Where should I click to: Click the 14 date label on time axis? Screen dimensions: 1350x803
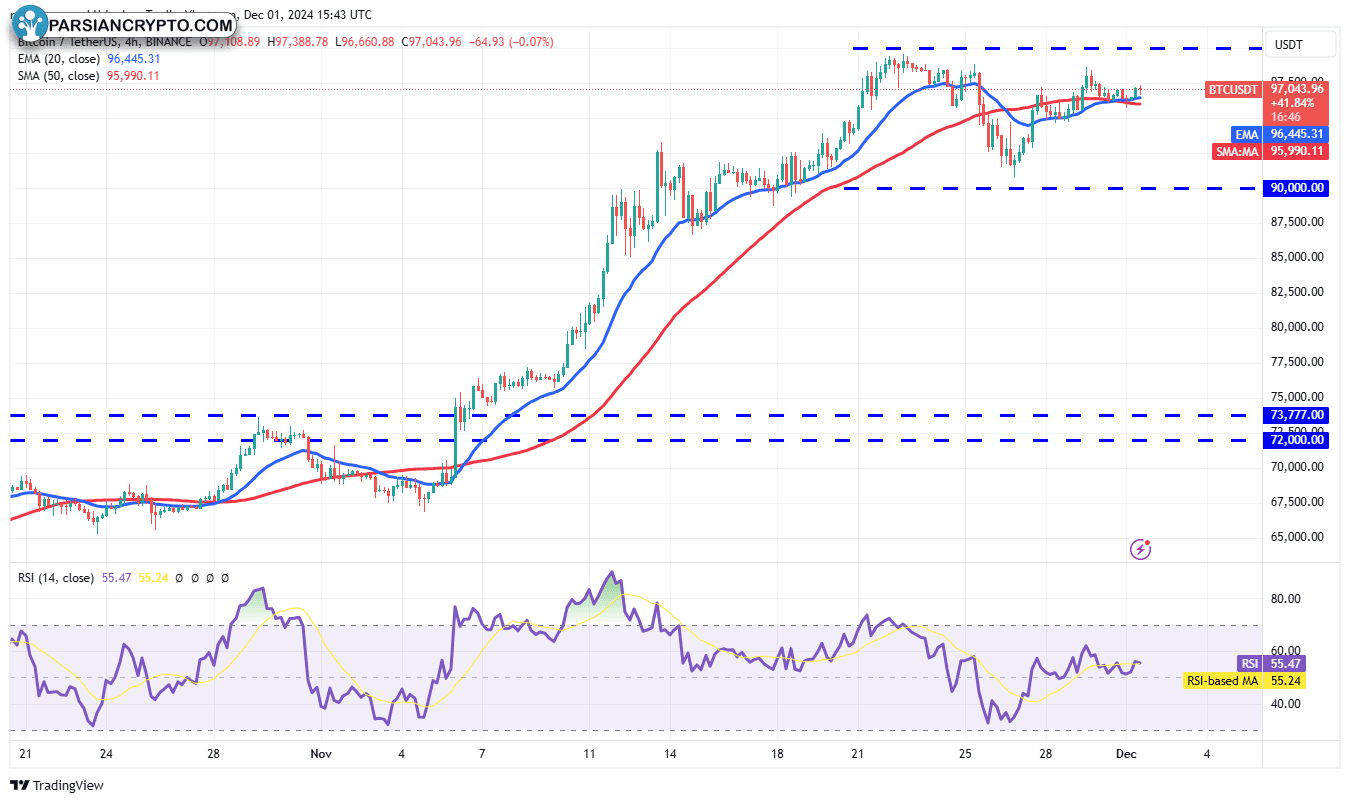click(670, 753)
